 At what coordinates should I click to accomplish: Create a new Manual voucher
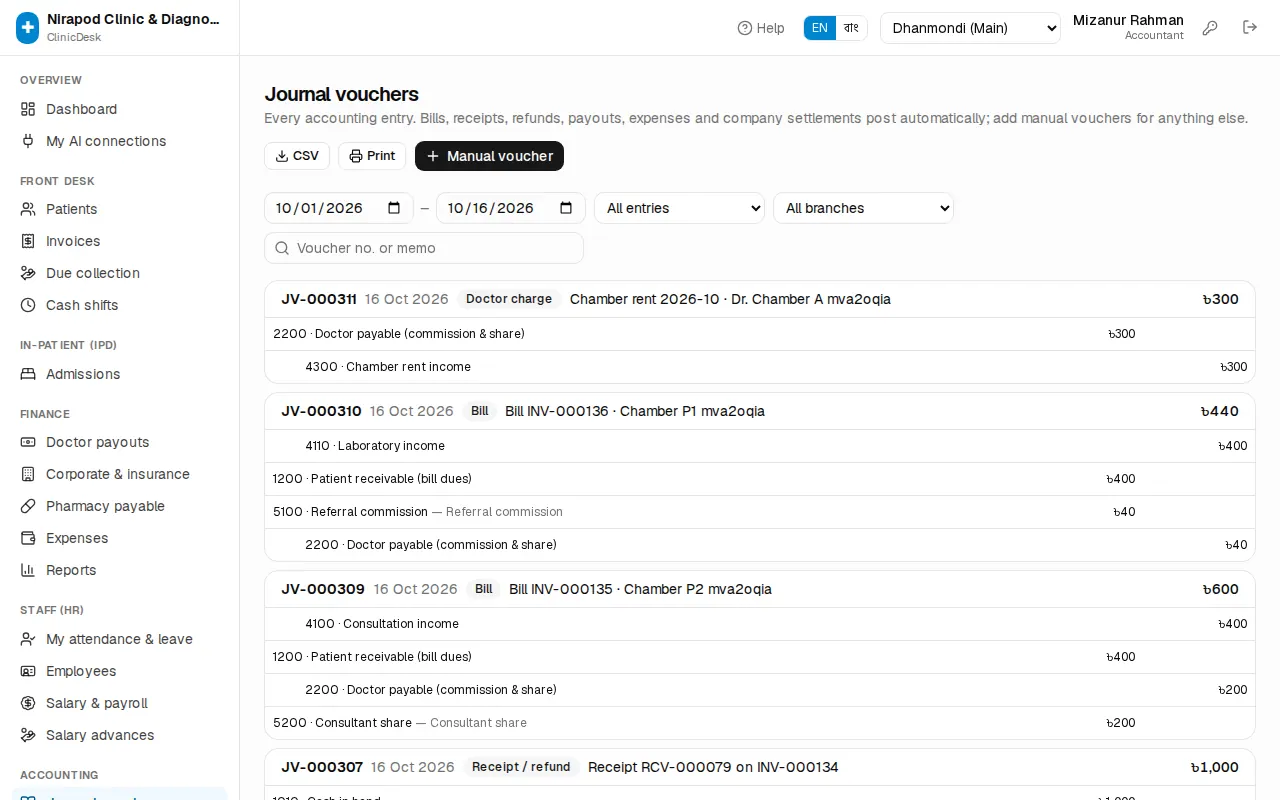pos(489,156)
